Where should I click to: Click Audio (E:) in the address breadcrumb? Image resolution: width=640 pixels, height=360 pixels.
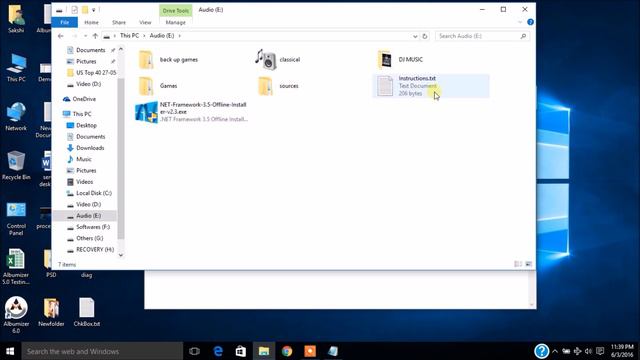click(162, 36)
